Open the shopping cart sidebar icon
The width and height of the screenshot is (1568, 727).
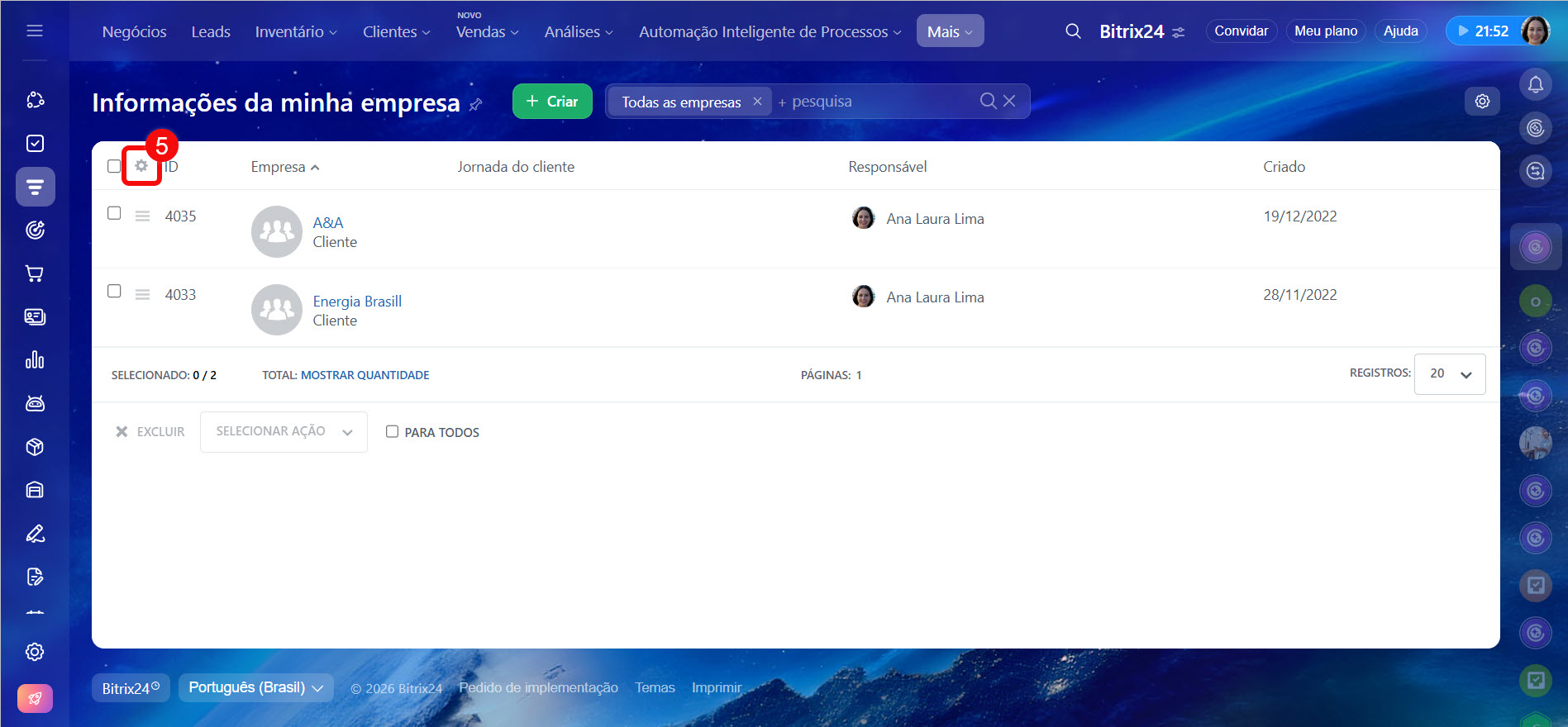click(x=35, y=273)
